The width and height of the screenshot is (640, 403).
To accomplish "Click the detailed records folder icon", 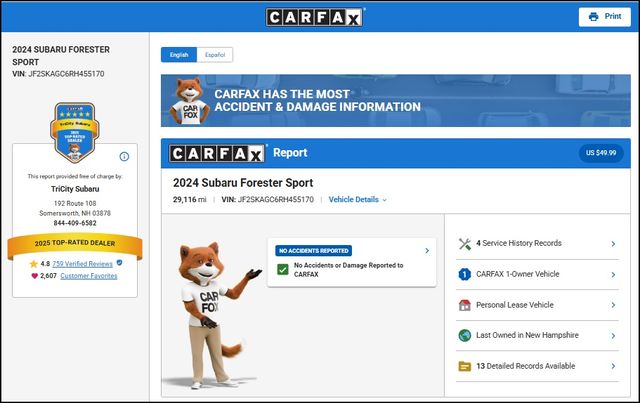I will pos(464,366).
